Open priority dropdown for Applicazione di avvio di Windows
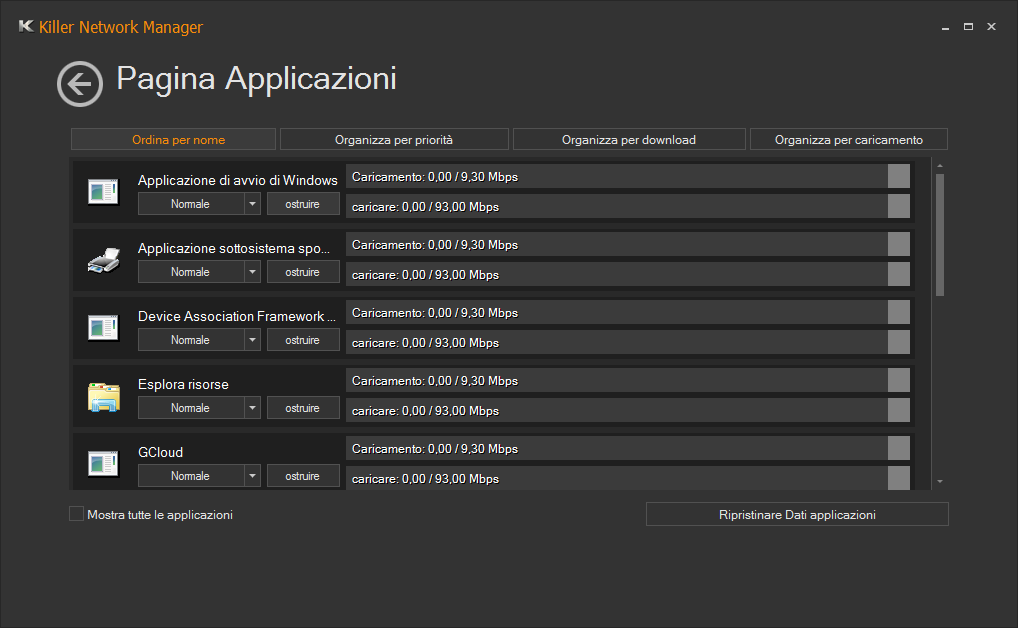Screen dimensions: 1018x628 252,204
